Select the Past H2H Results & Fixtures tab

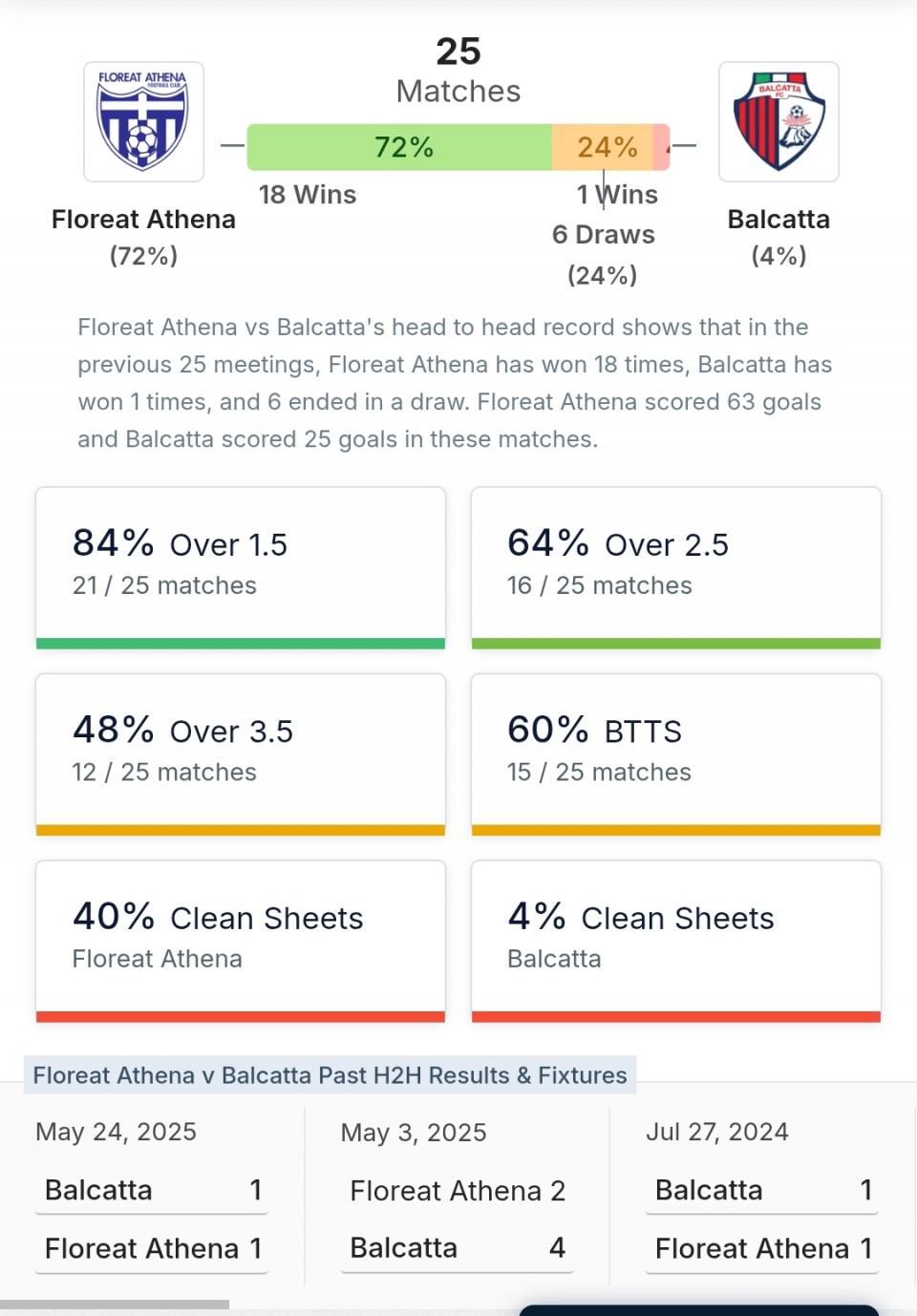pos(330,1075)
